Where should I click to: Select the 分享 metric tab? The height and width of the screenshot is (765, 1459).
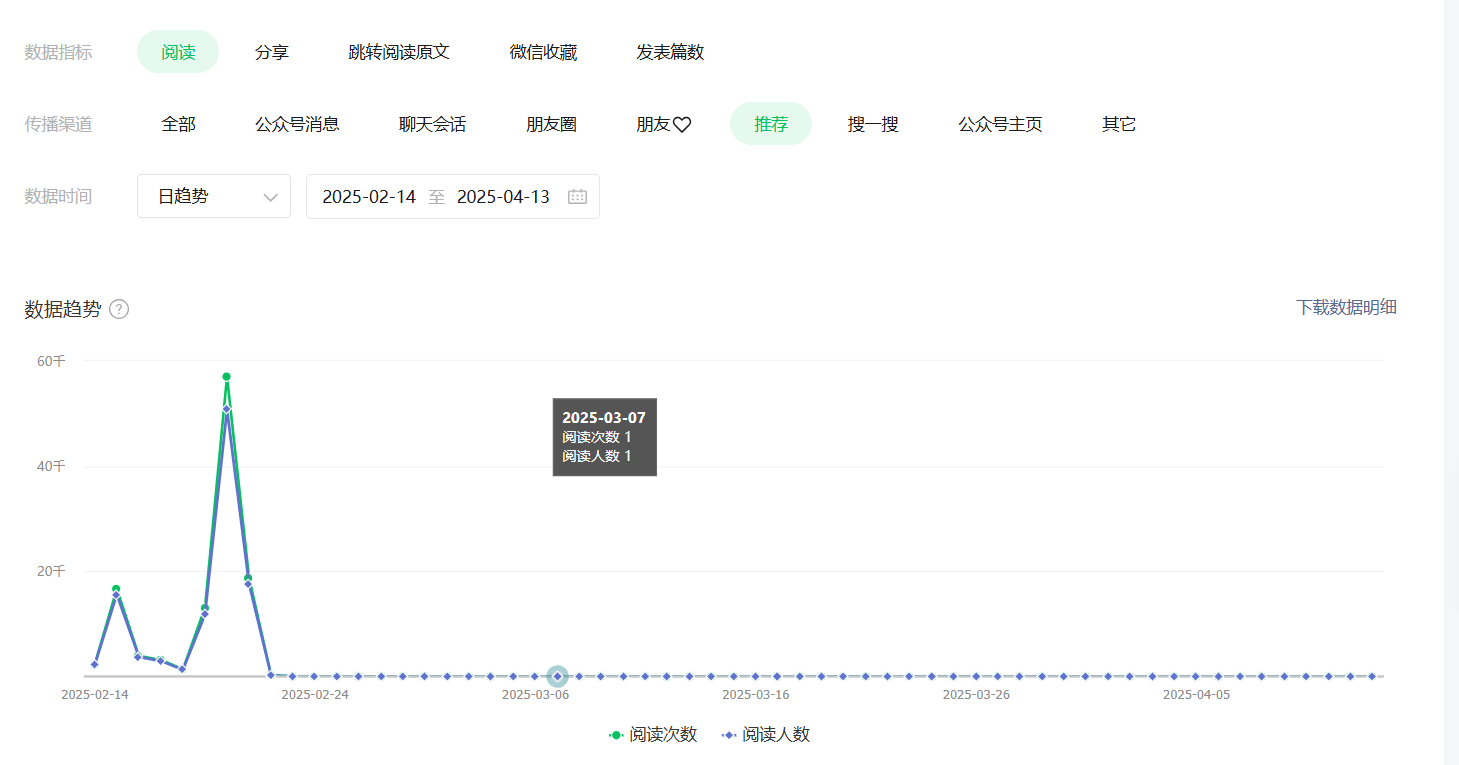point(272,52)
